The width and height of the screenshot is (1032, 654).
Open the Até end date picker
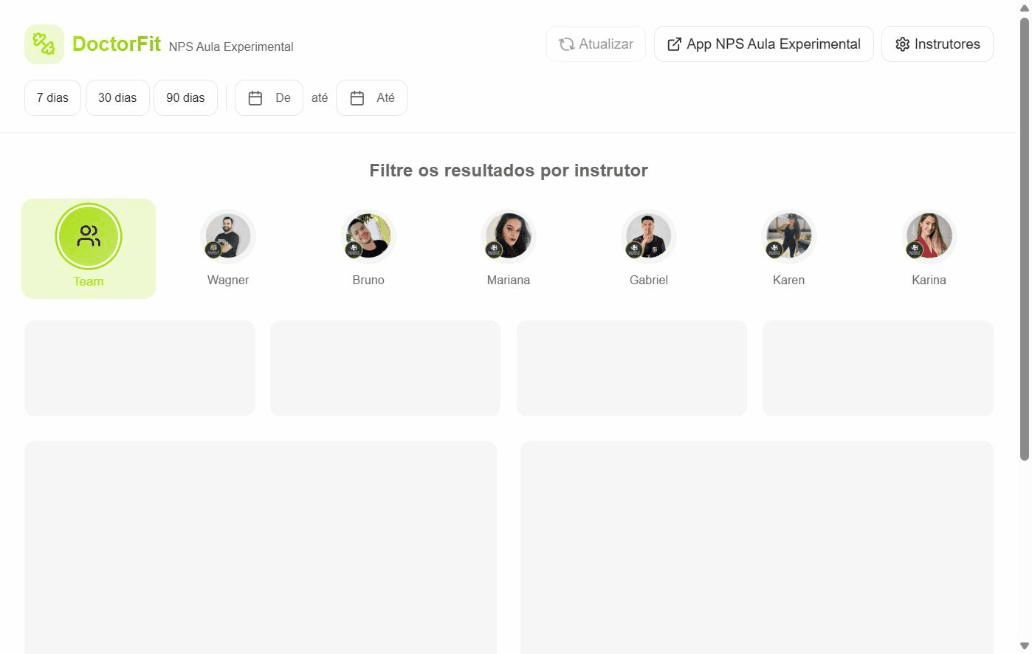pyautogui.click(x=372, y=98)
